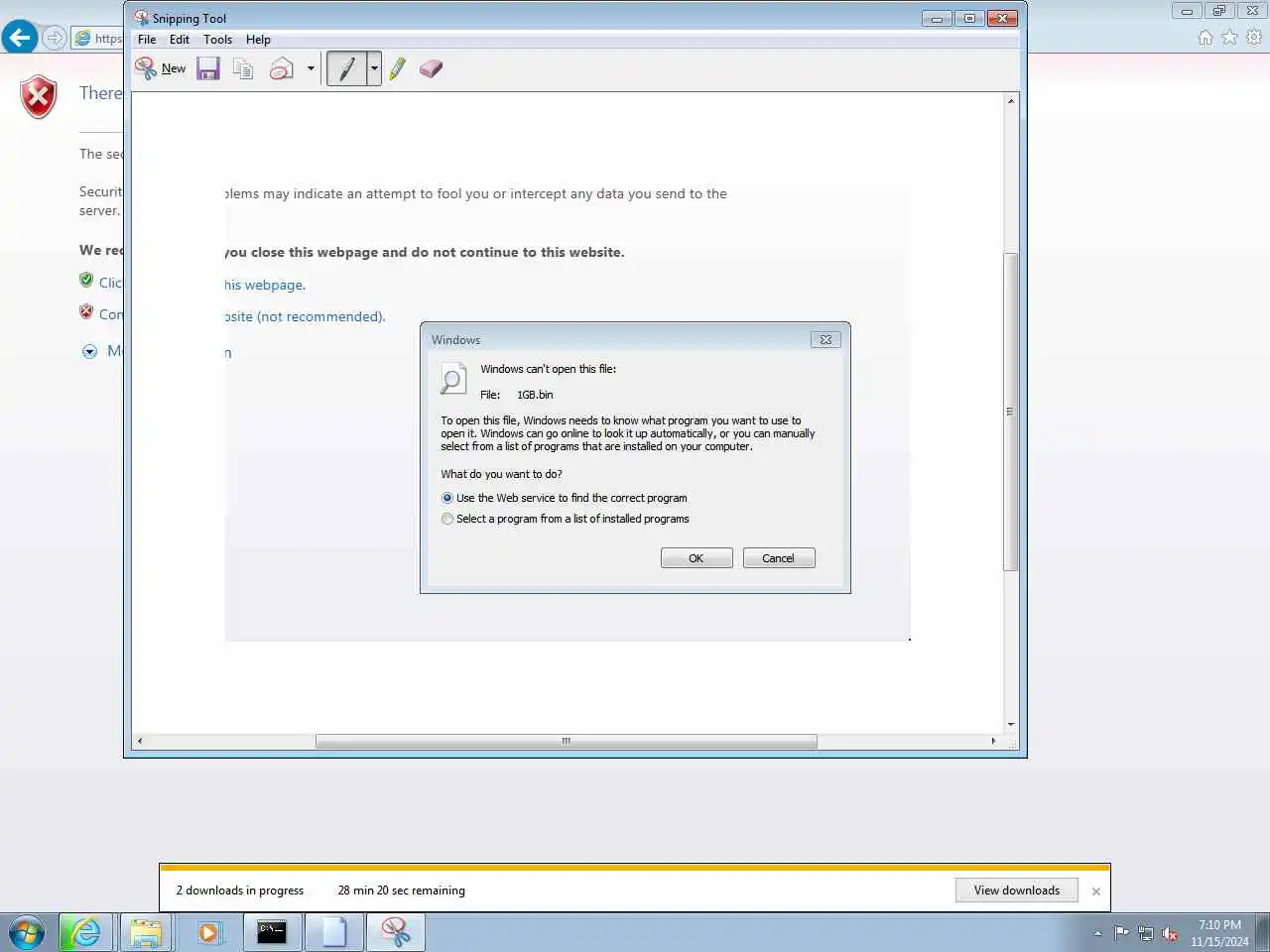Image resolution: width=1270 pixels, height=952 pixels.
Task: Open the Help menu in Snipping Tool
Action: (x=258, y=40)
